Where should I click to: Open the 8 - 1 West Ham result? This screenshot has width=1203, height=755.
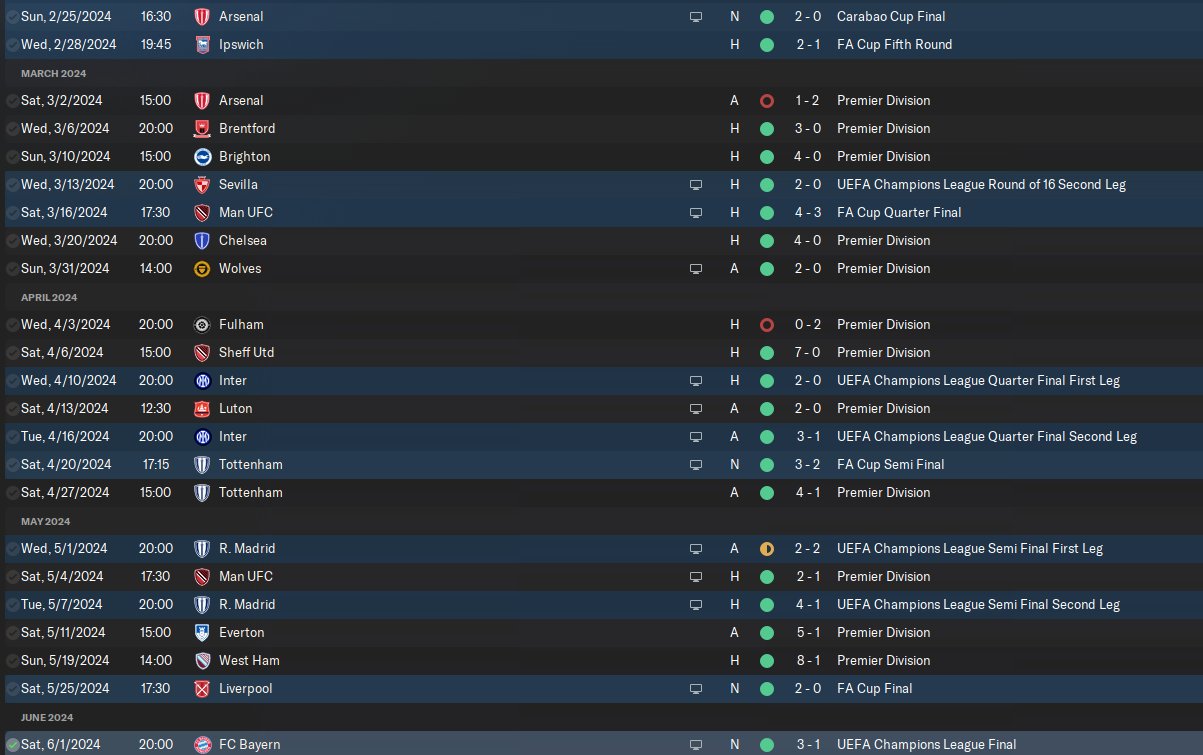808,660
